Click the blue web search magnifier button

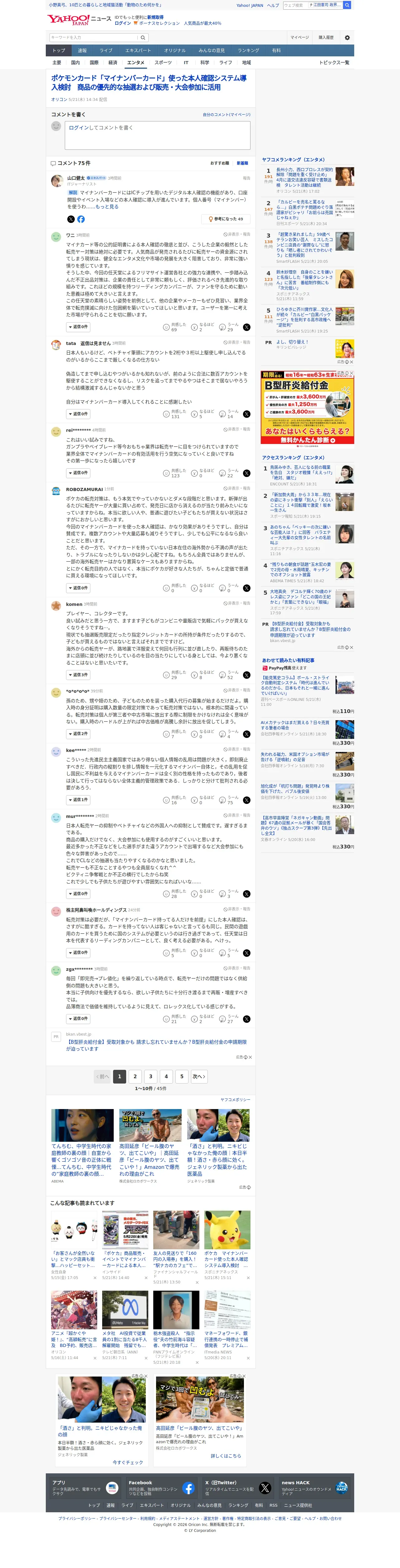347,5
